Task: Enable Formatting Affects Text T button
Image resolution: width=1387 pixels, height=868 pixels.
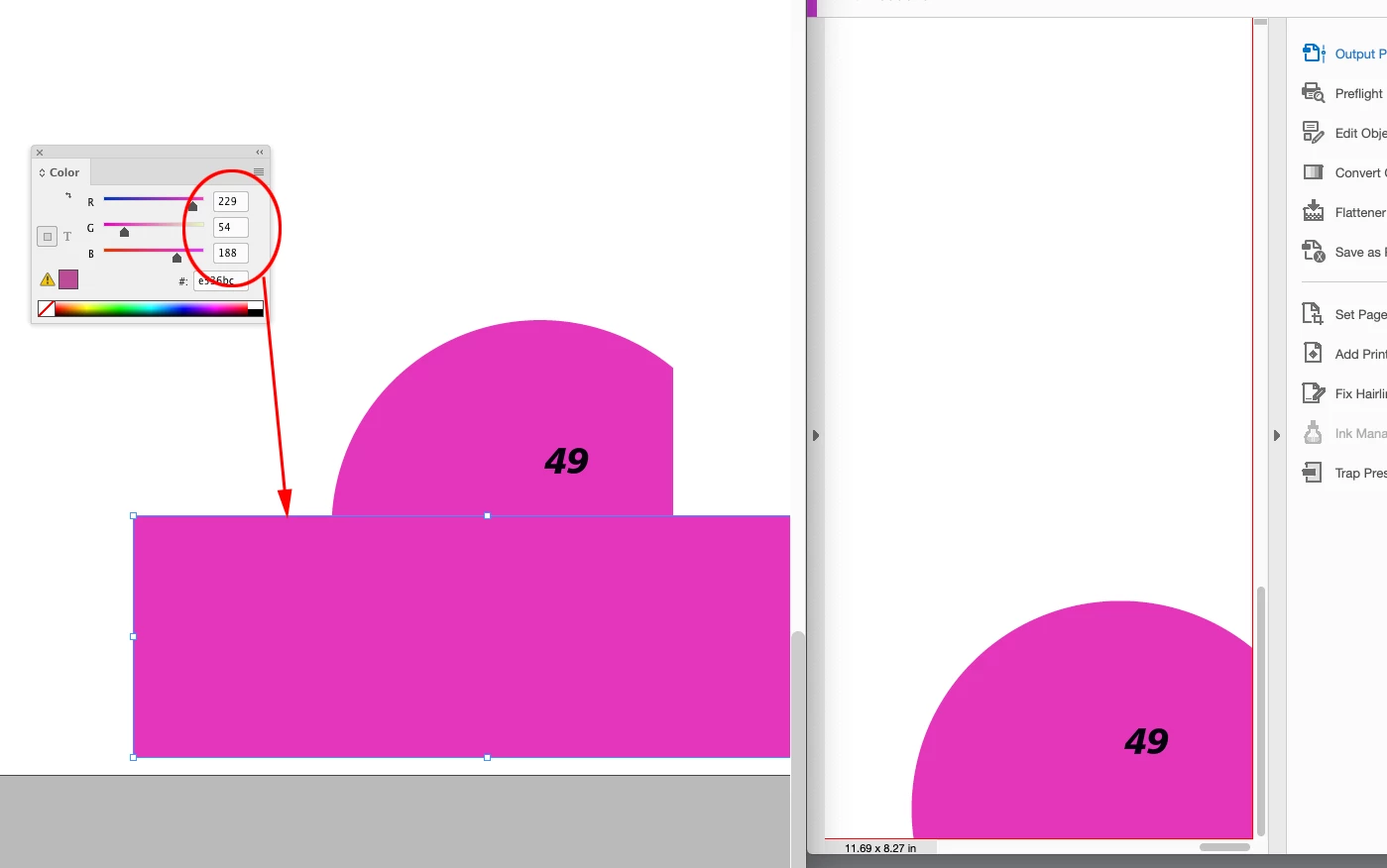Action: tap(67, 237)
